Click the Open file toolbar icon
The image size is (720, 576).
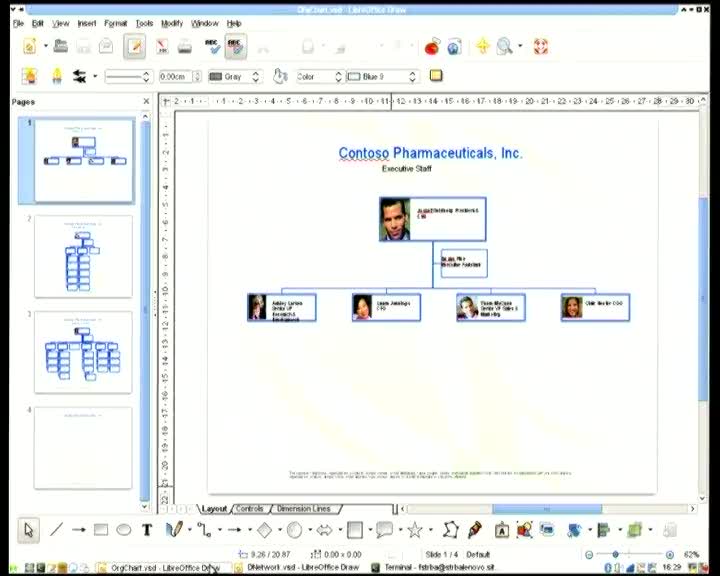pyautogui.click(x=61, y=46)
